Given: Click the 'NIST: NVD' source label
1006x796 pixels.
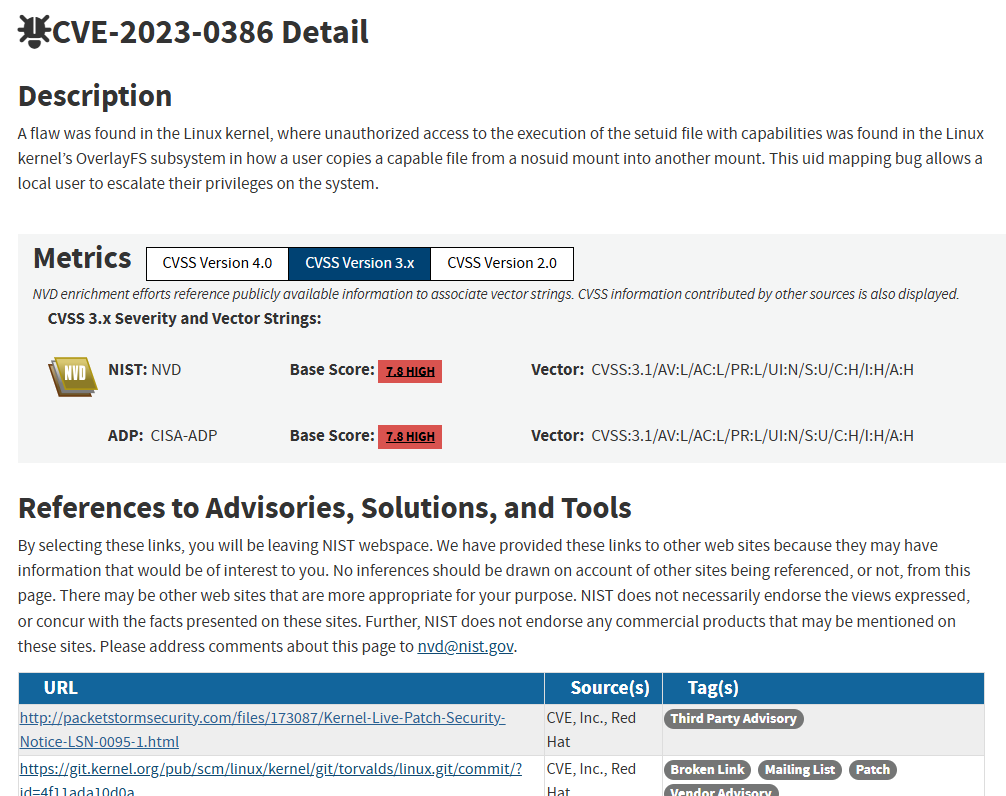Looking at the screenshot, I should [x=144, y=370].
